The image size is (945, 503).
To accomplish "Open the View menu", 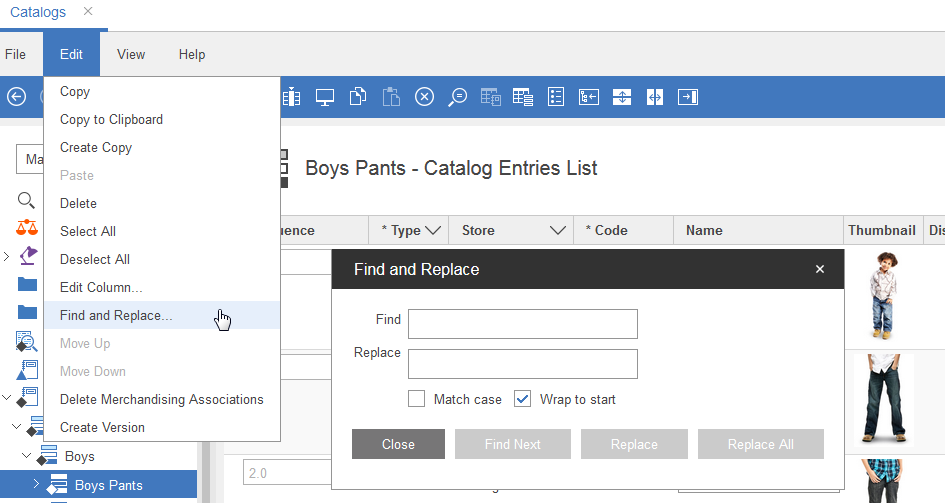I will (x=131, y=55).
